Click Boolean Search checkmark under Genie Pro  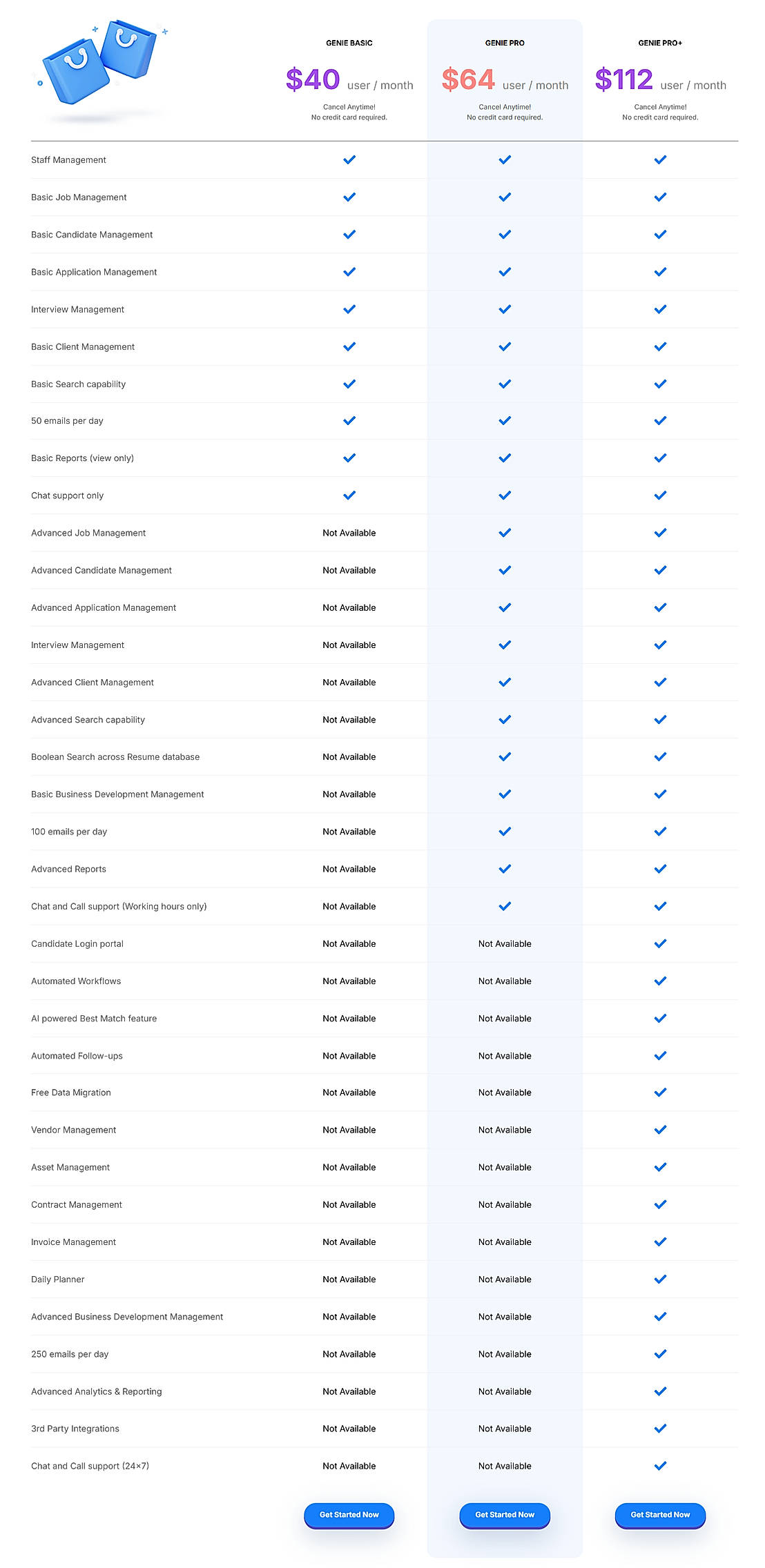coord(505,757)
